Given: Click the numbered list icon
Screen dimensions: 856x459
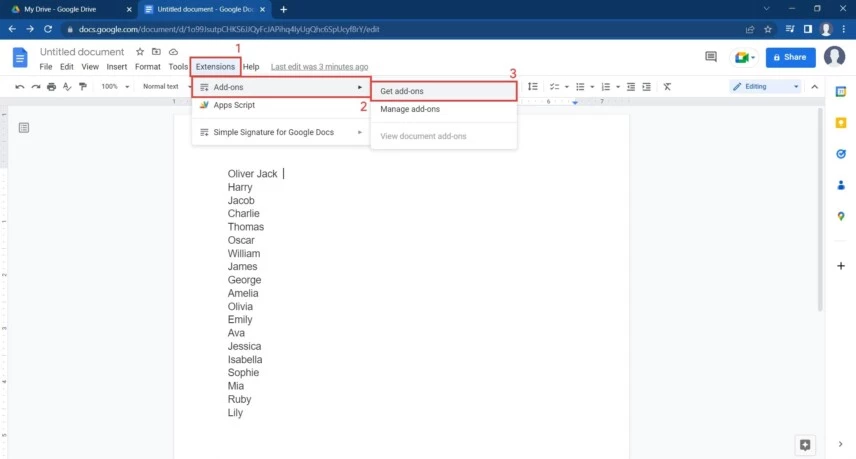Looking at the screenshot, I should 605,87.
